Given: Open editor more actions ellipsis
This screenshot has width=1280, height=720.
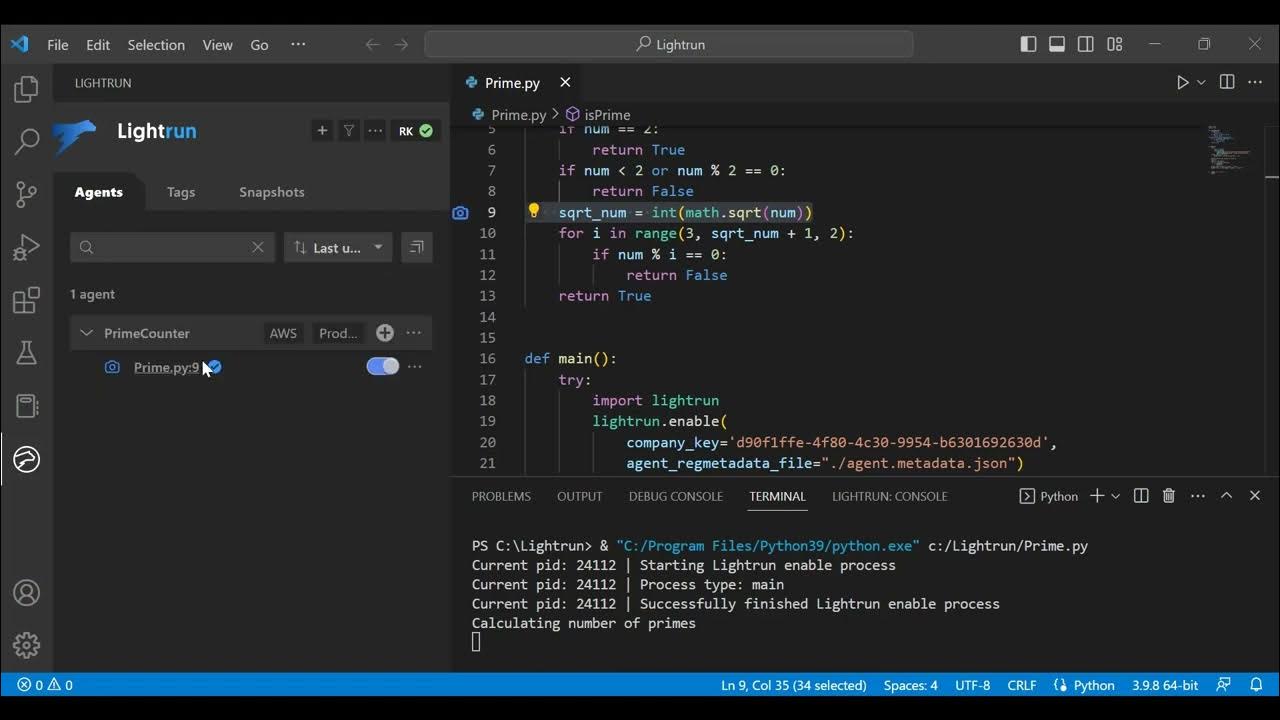Looking at the screenshot, I should click(1255, 82).
